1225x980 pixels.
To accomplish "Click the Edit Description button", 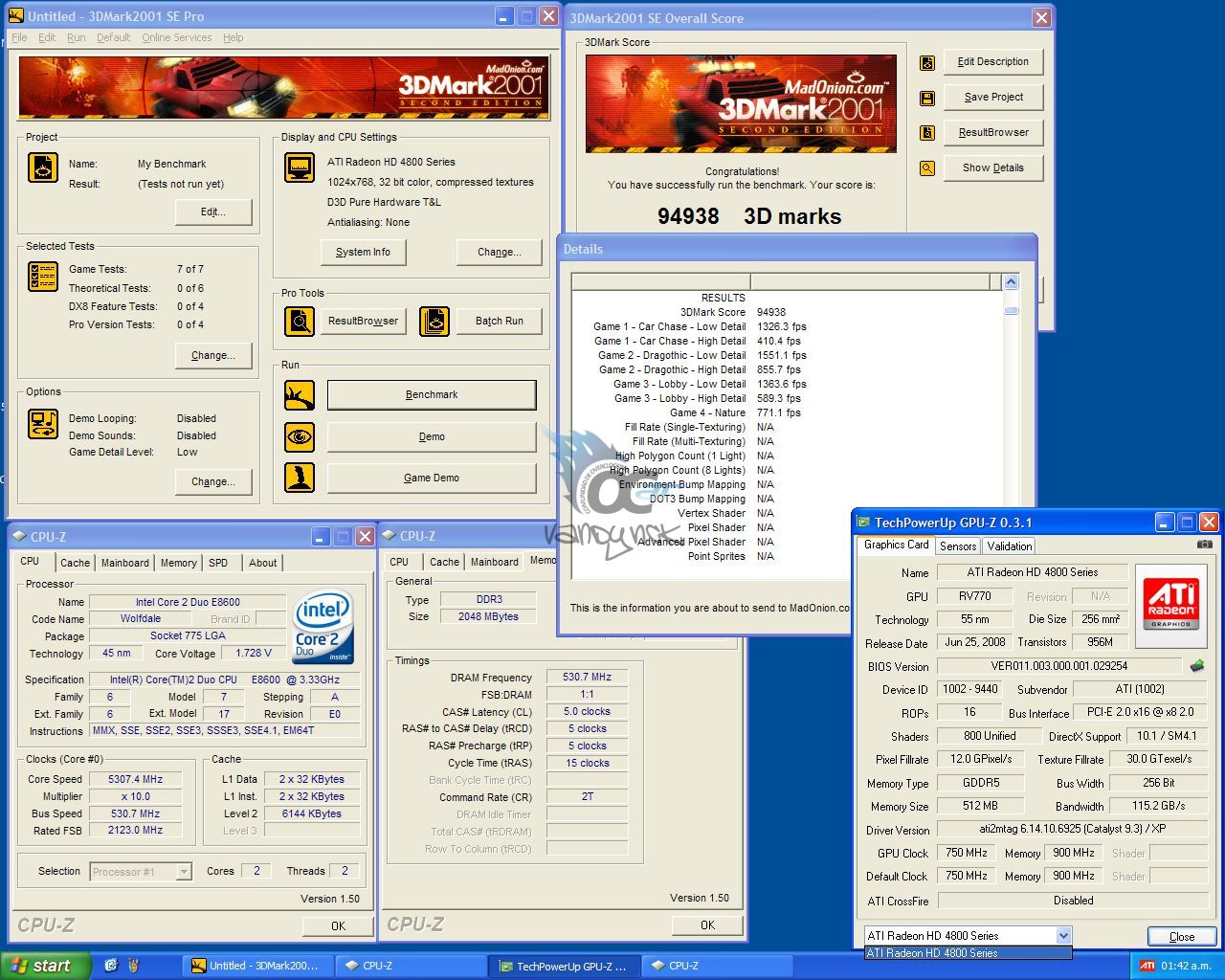I will pyautogui.click(x=993, y=61).
